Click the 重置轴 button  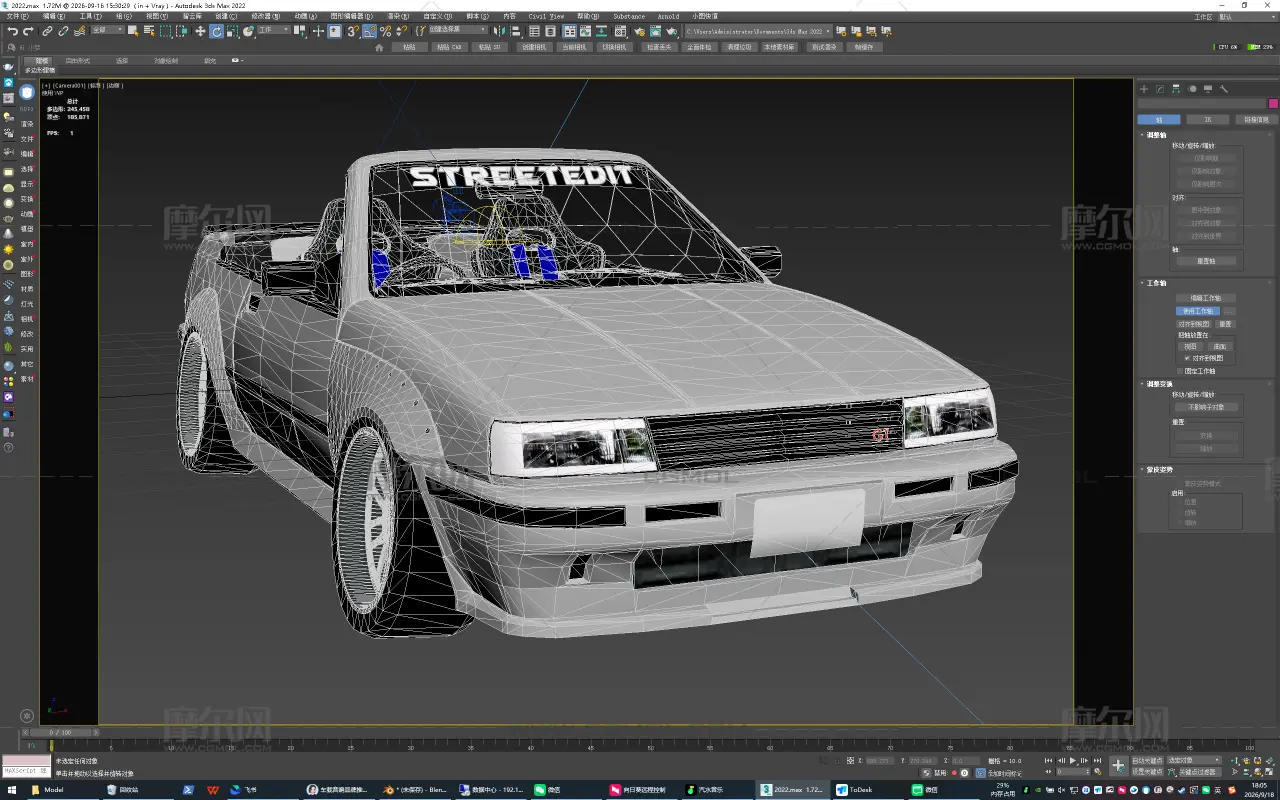point(1206,261)
